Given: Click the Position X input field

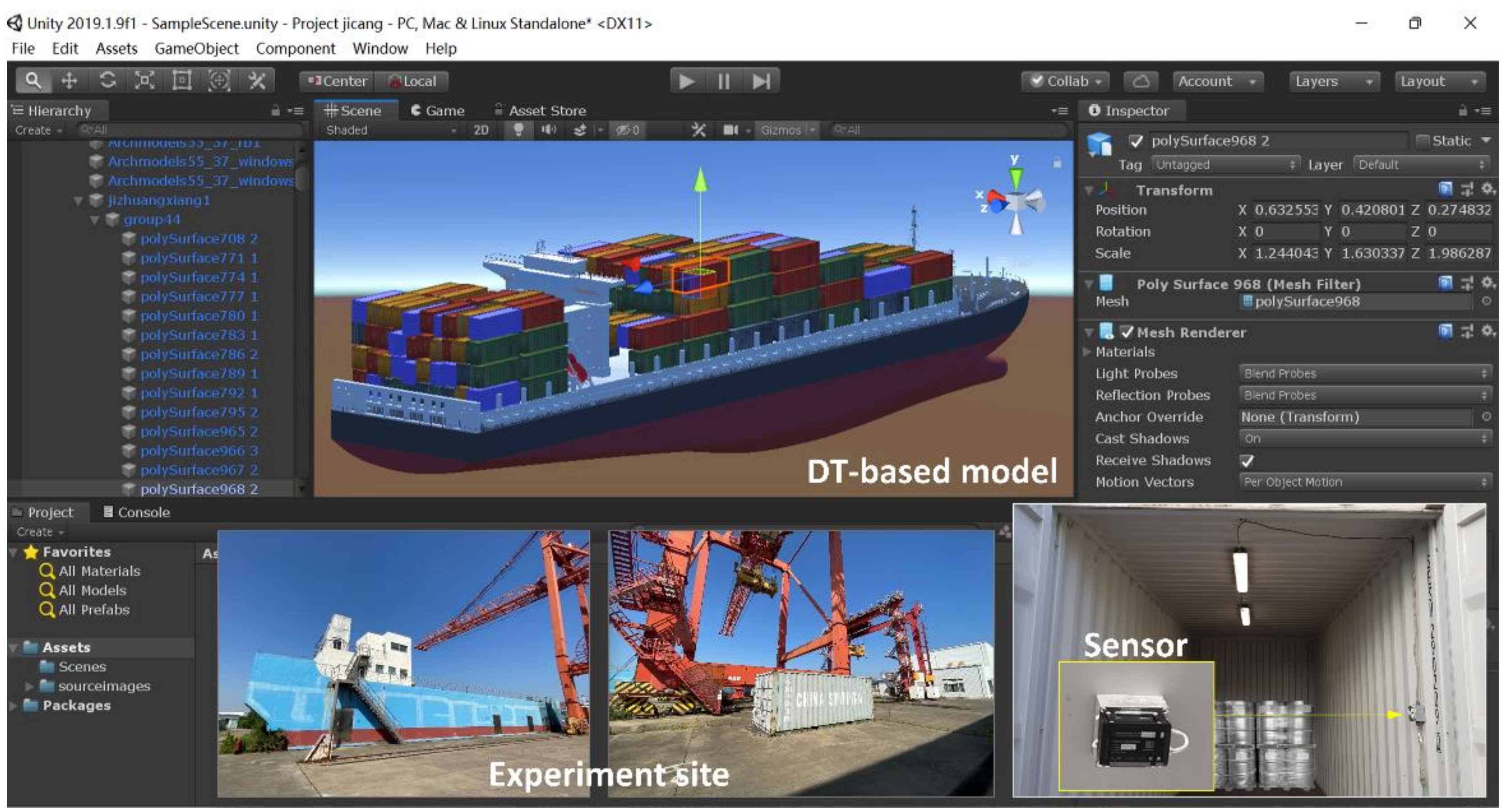Looking at the screenshot, I should (1285, 210).
